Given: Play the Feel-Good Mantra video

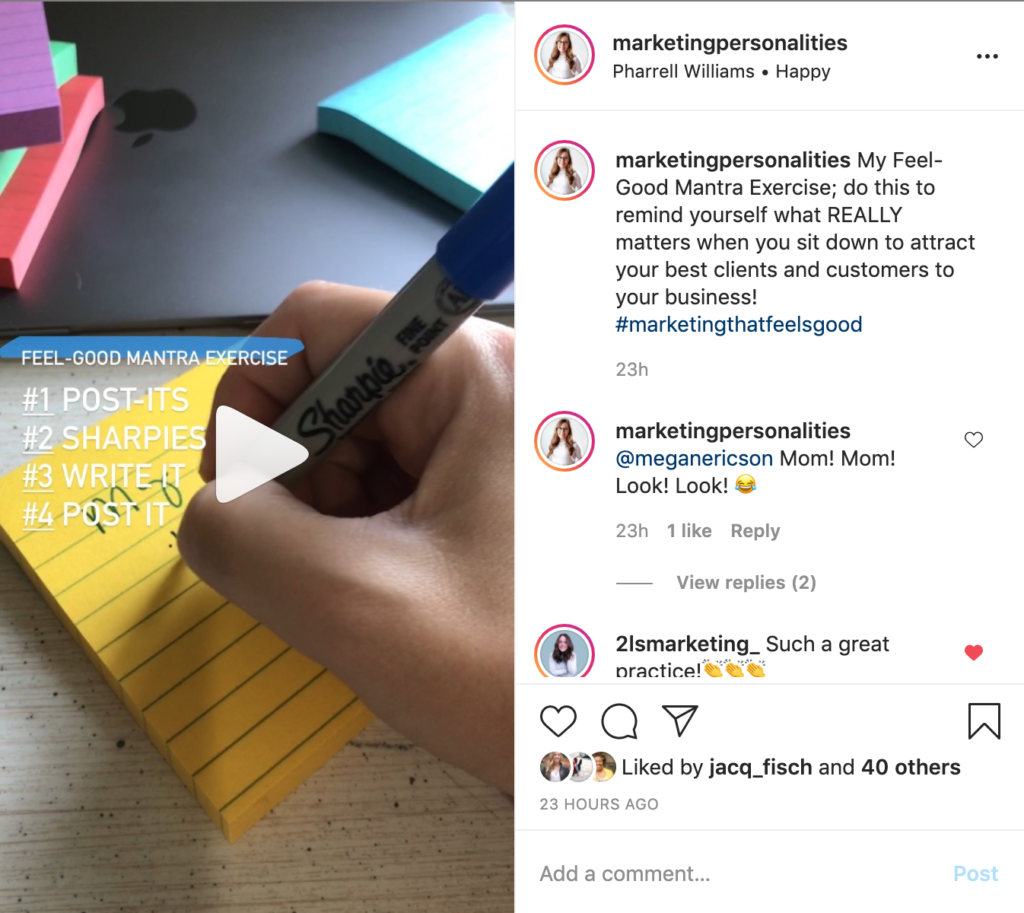Looking at the screenshot, I should (261, 454).
